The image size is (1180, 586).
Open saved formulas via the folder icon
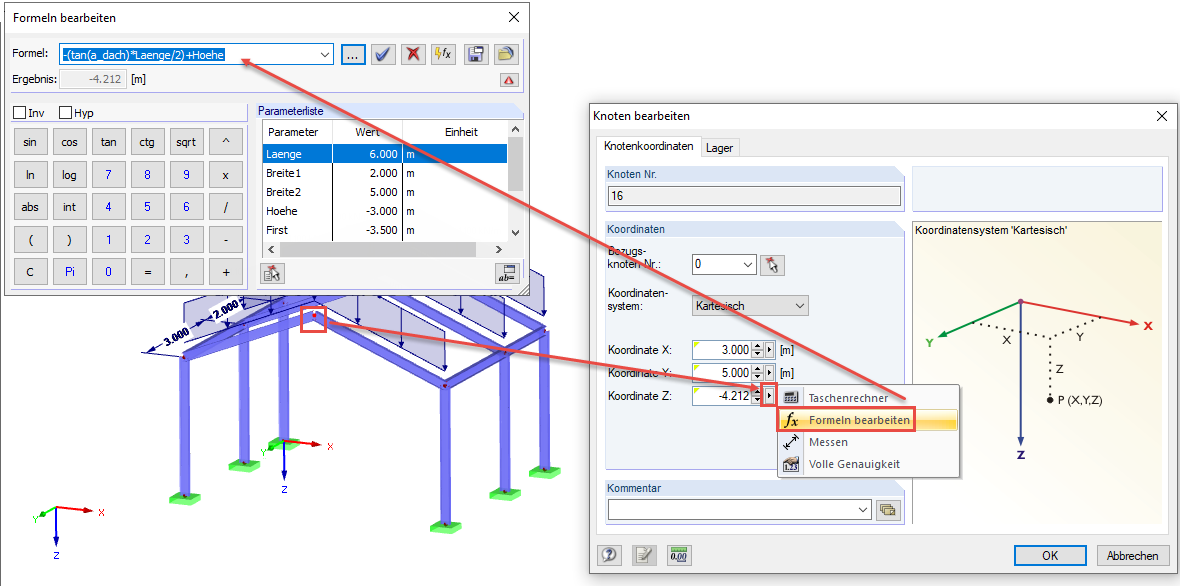click(506, 54)
